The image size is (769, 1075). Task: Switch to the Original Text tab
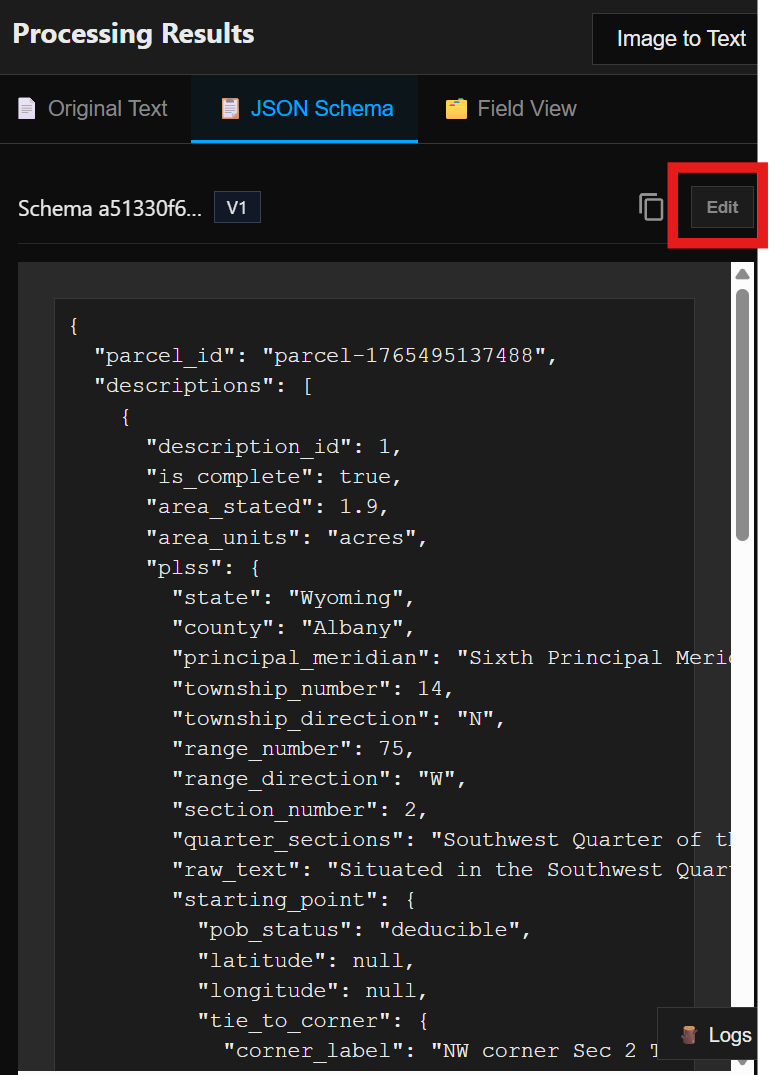(x=93, y=108)
